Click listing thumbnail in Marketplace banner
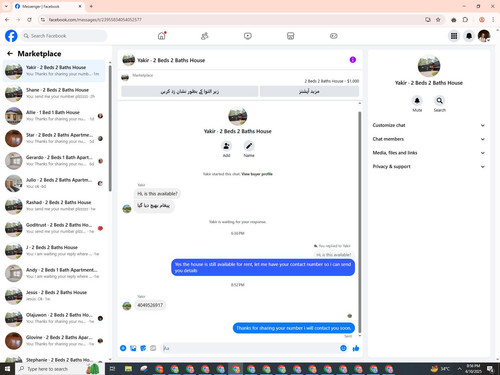500x375 pixels. click(x=125, y=78)
